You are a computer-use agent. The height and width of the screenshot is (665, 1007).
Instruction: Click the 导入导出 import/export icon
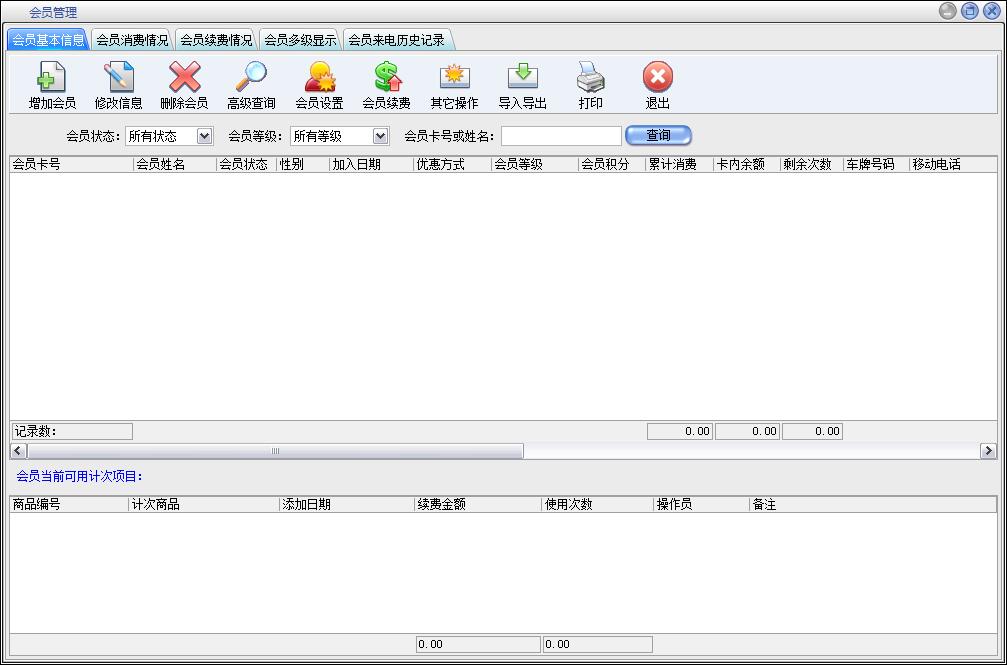(522, 78)
